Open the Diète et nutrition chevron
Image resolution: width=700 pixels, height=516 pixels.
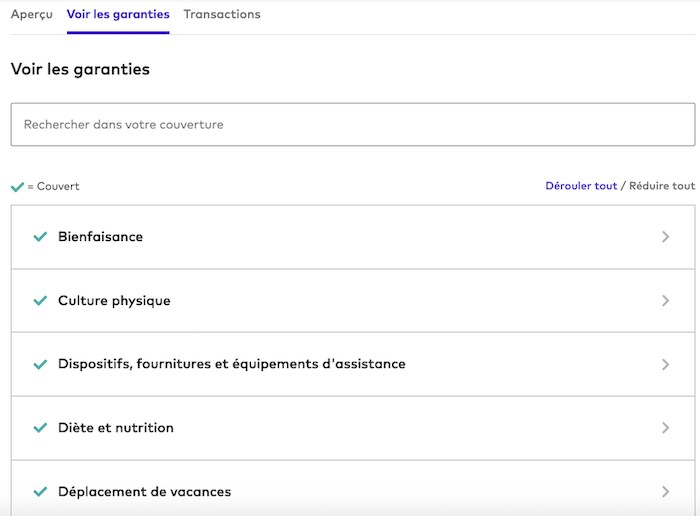click(666, 428)
